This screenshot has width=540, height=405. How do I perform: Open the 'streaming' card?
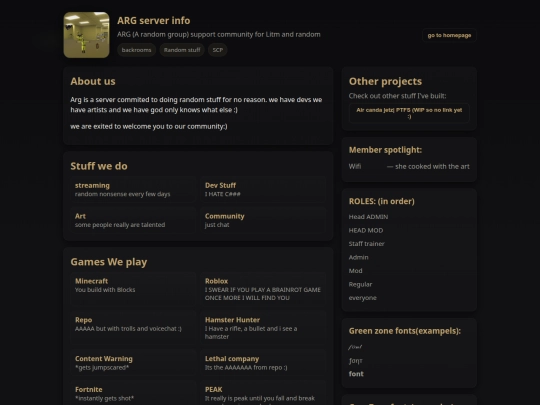tap(133, 189)
